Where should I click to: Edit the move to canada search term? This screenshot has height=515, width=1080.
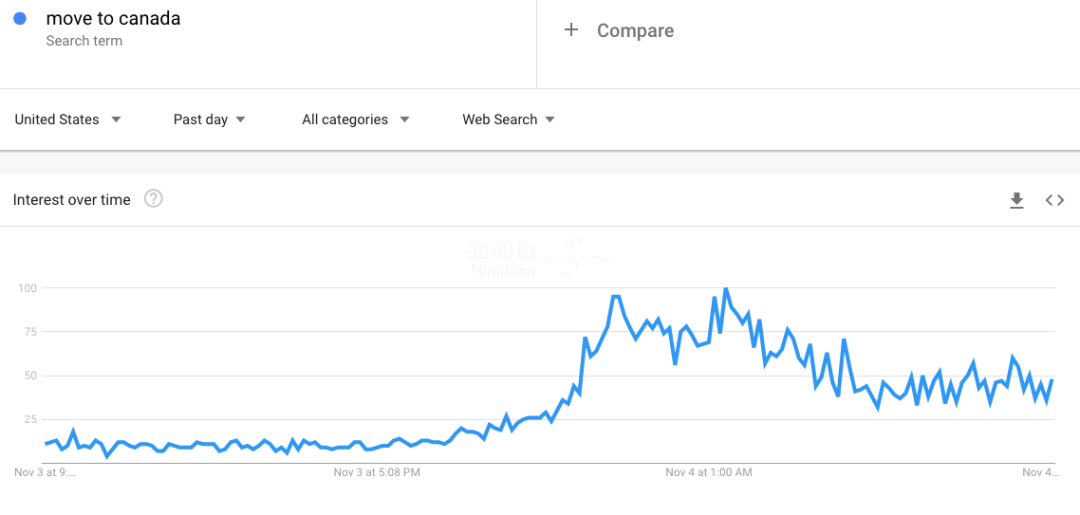tap(113, 18)
